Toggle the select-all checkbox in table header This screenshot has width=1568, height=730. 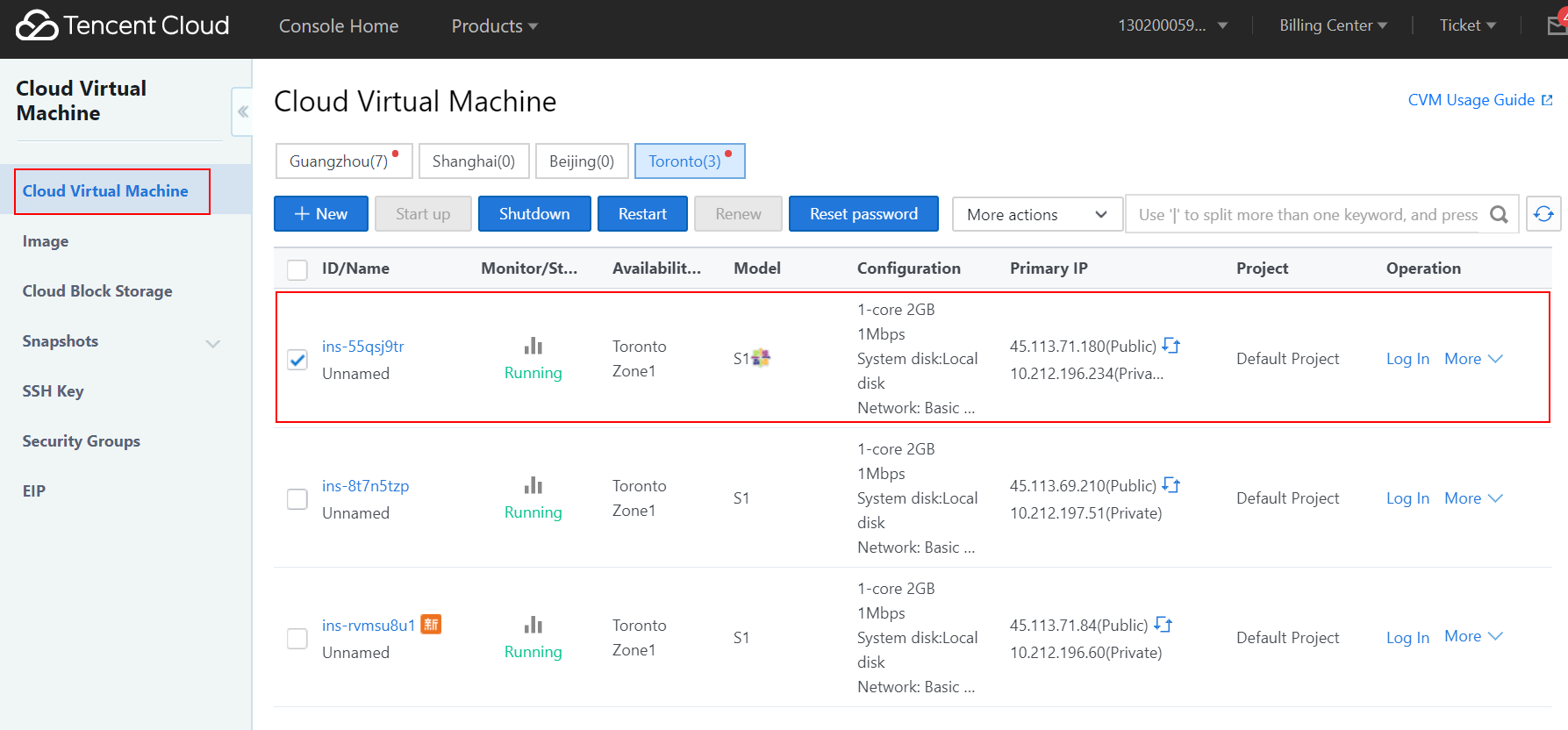[x=297, y=269]
